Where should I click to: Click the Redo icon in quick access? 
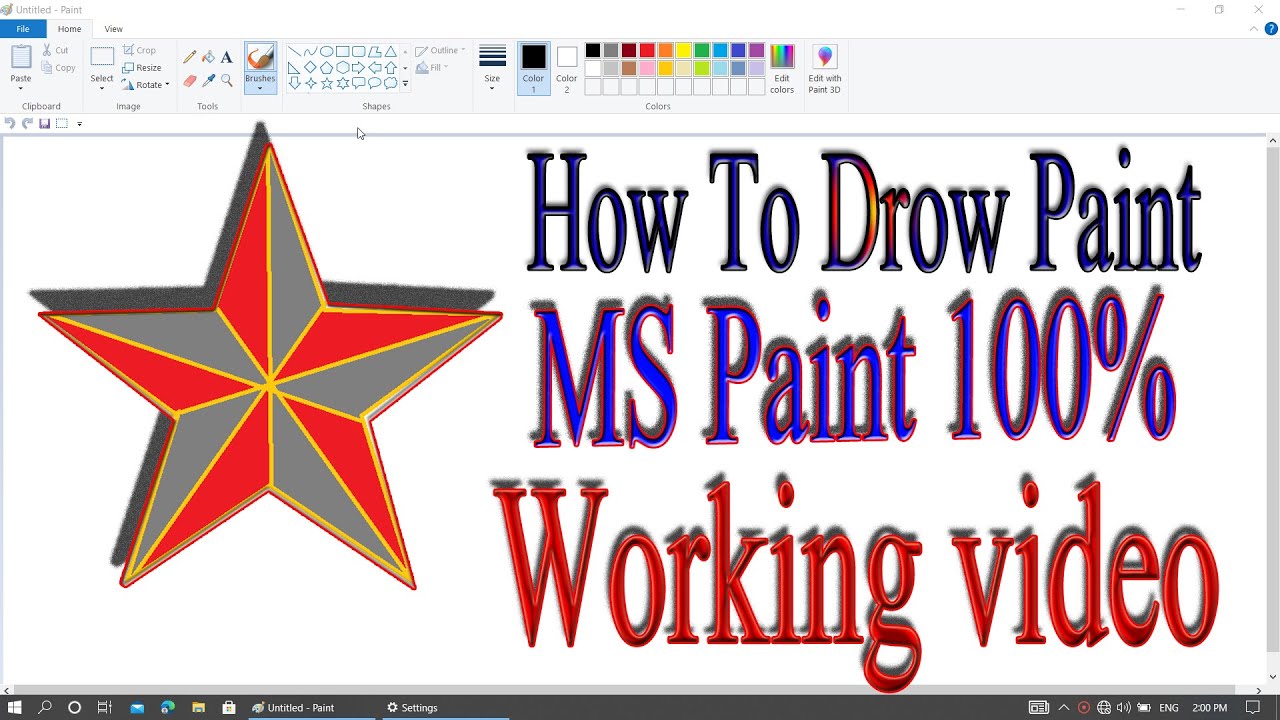click(27, 124)
